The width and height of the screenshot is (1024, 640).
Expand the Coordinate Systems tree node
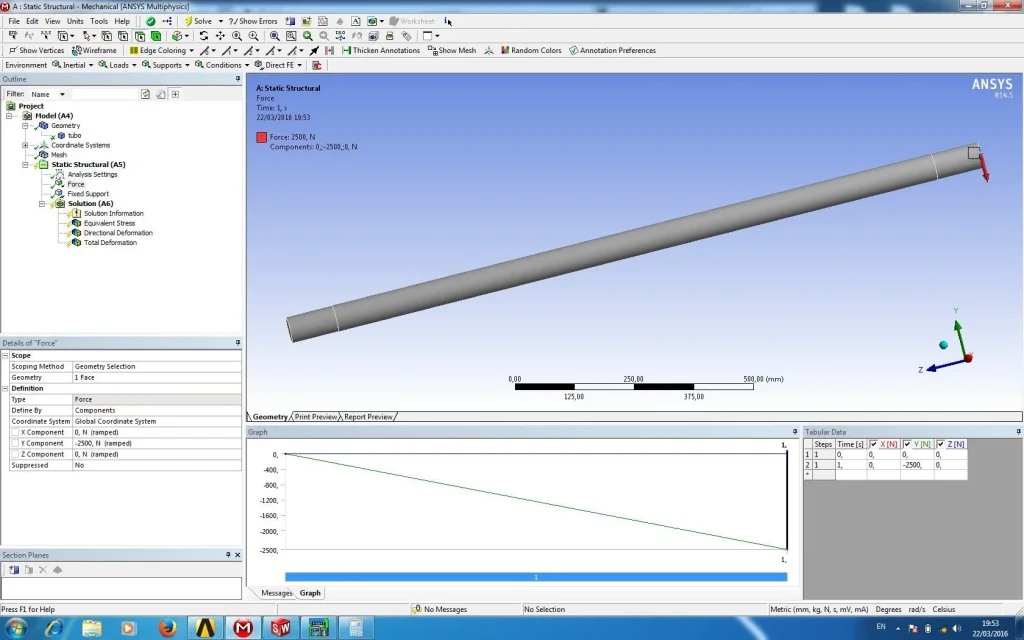(x=25, y=145)
